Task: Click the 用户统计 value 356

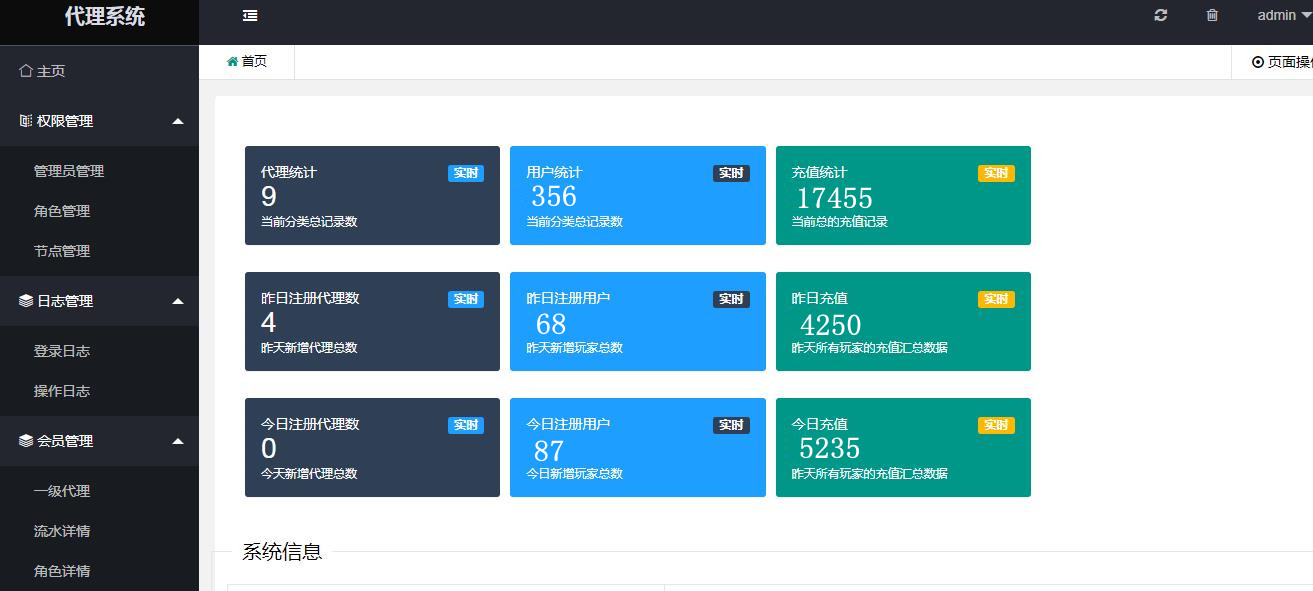Action: [x=554, y=196]
